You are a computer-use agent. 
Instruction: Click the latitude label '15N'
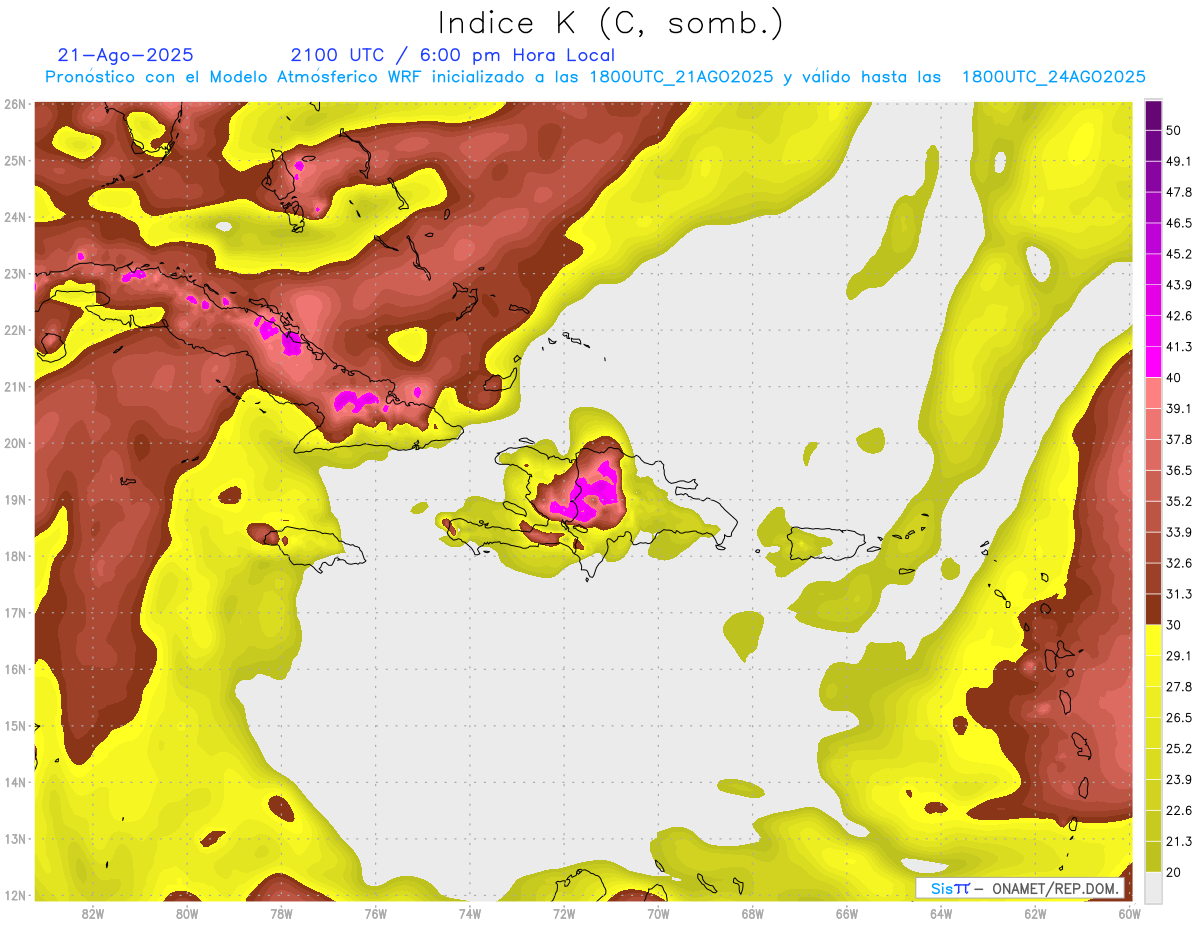[x=15, y=726]
